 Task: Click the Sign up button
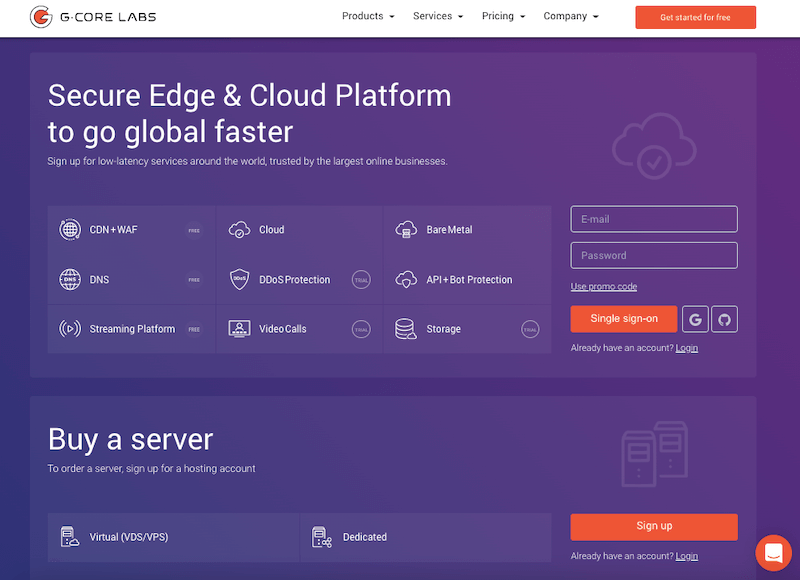(x=654, y=526)
